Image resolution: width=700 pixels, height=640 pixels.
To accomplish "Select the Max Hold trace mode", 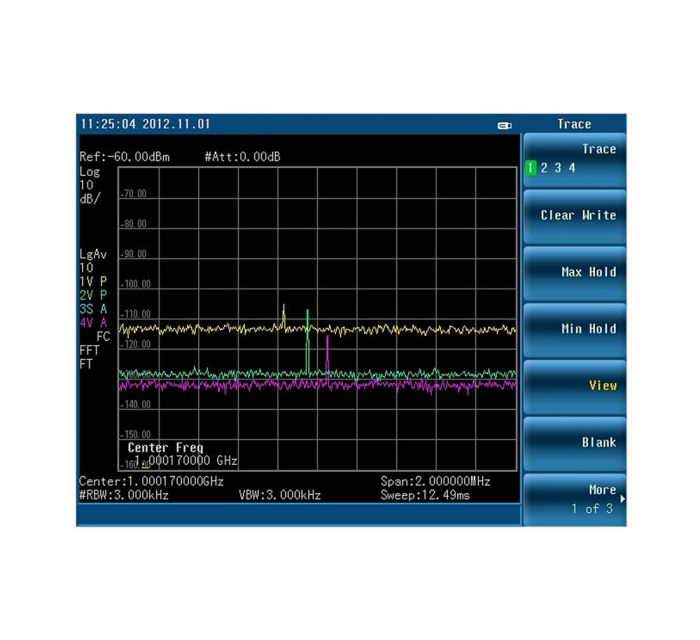I will pyautogui.click(x=575, y=273).
